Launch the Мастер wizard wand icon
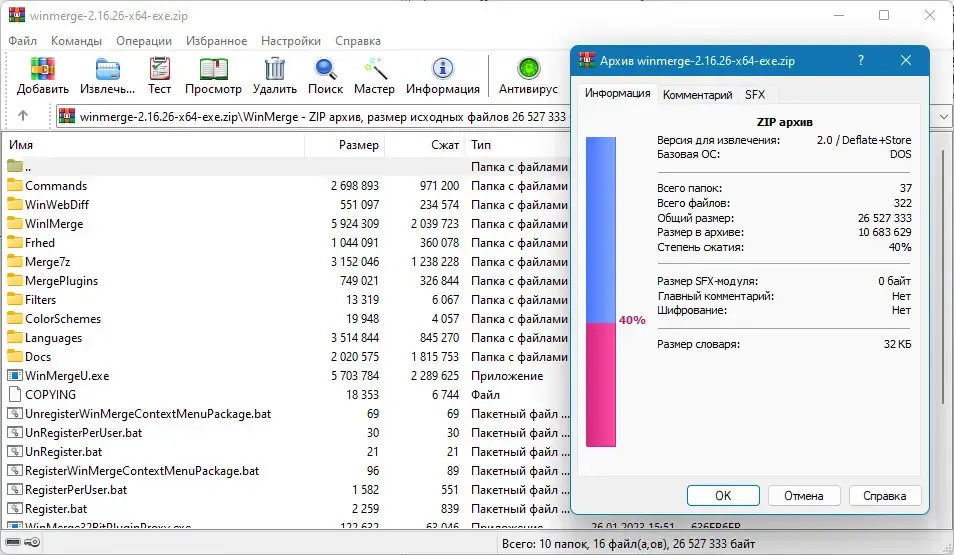954x555 pixels. [x=374, y=69]
